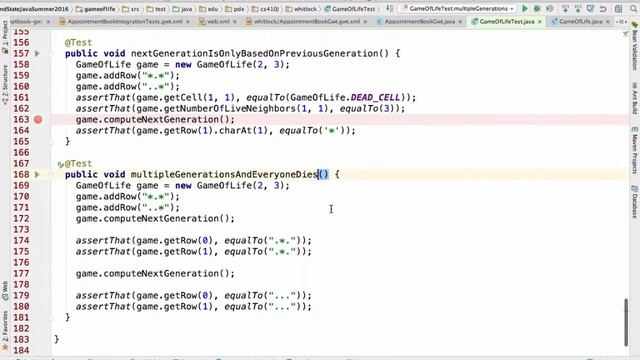Click the VCS update project icon

click(565, 9)
